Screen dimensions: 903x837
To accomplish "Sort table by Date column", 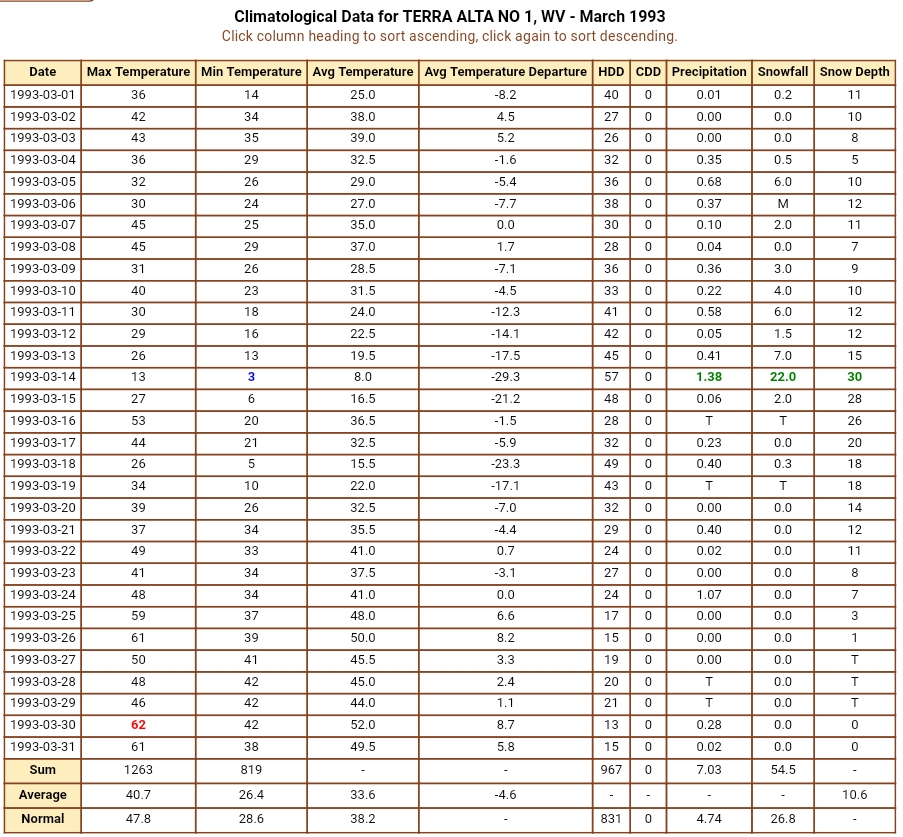I will pos(43,72).
